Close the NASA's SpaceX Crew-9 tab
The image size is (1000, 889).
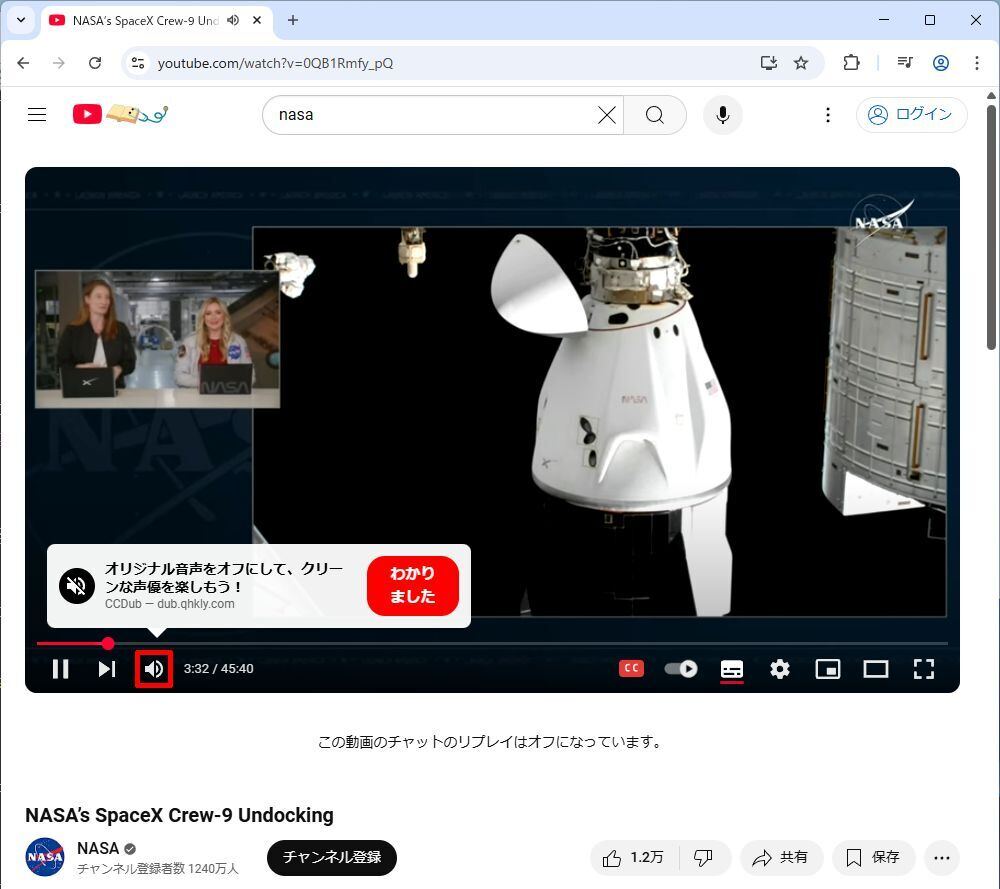pyautogui.click(x=257, y=20)
